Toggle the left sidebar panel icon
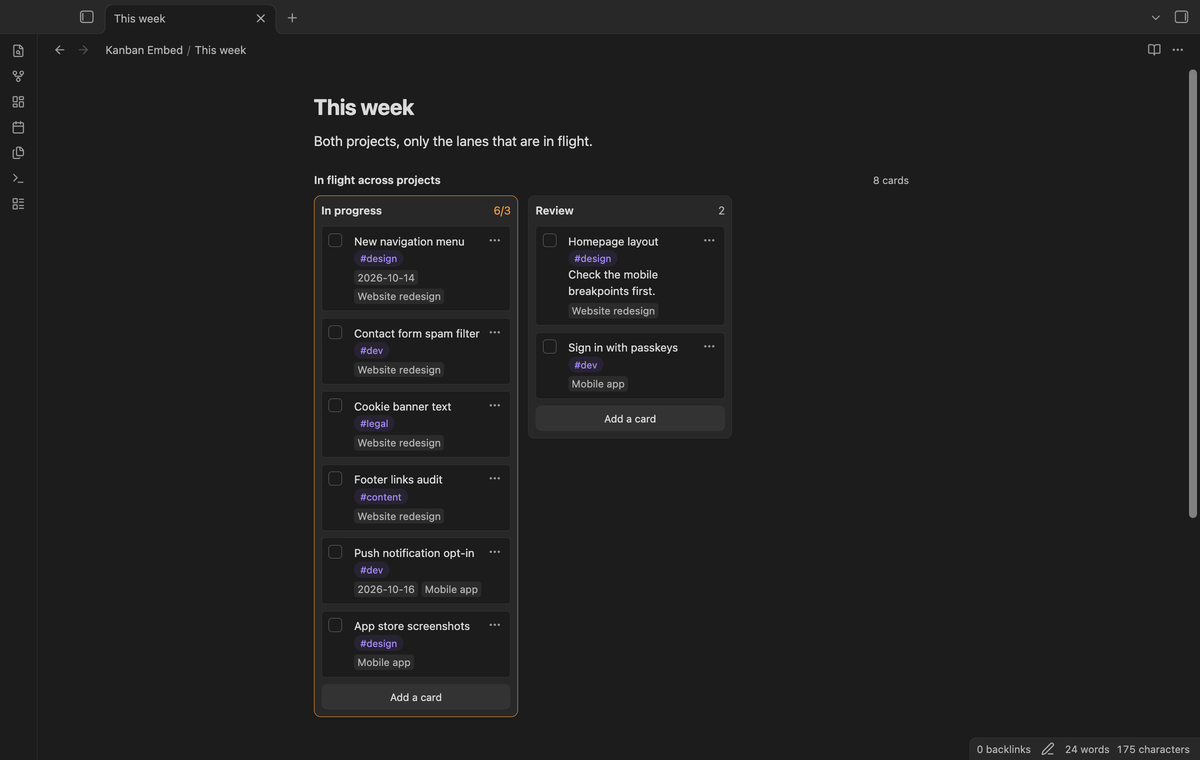The height and width of the screenshot is (760, 1200). (87, 17)
